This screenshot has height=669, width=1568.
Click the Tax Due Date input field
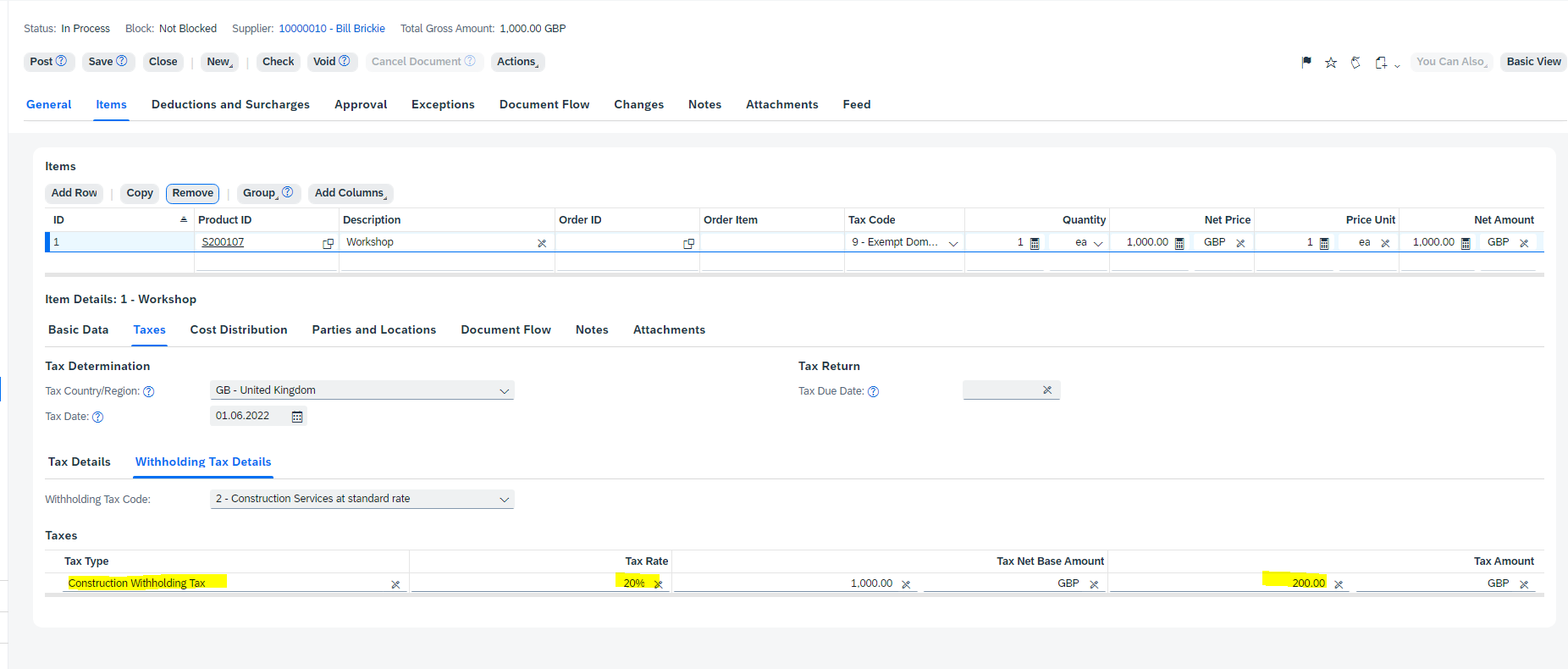[x=1002, y=390]
